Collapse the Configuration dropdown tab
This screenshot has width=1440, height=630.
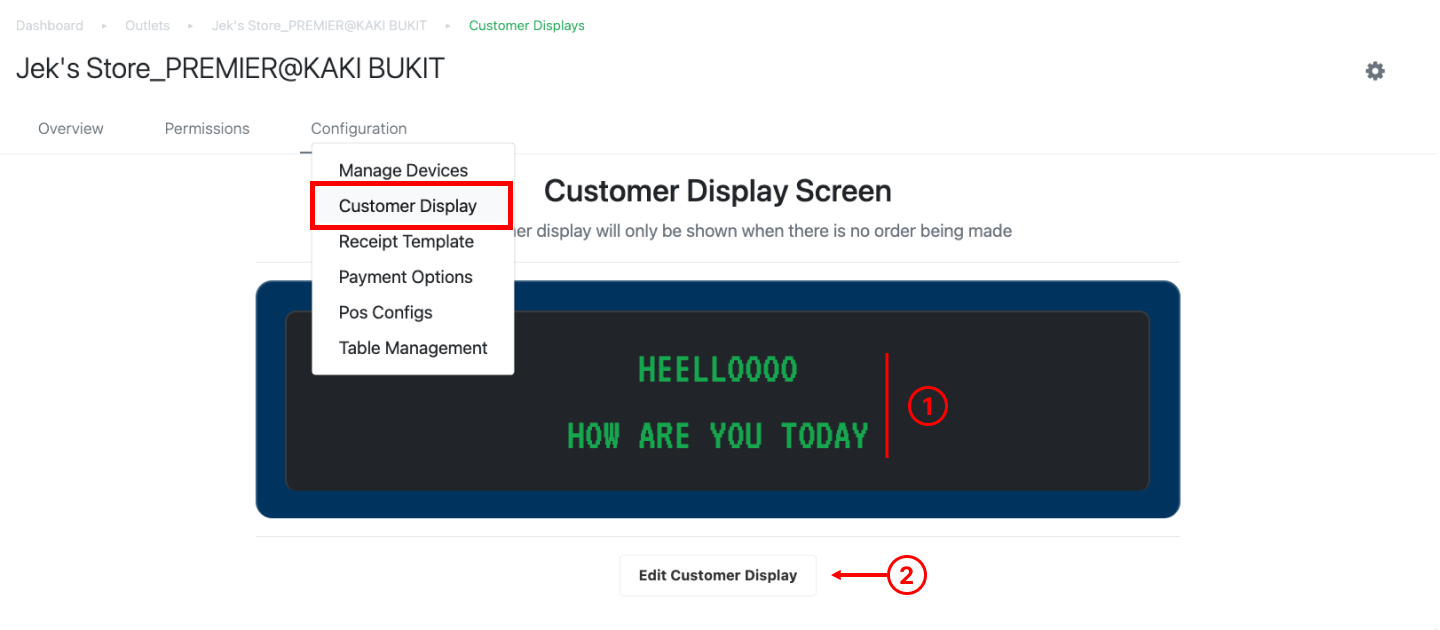tap(358, 128)
